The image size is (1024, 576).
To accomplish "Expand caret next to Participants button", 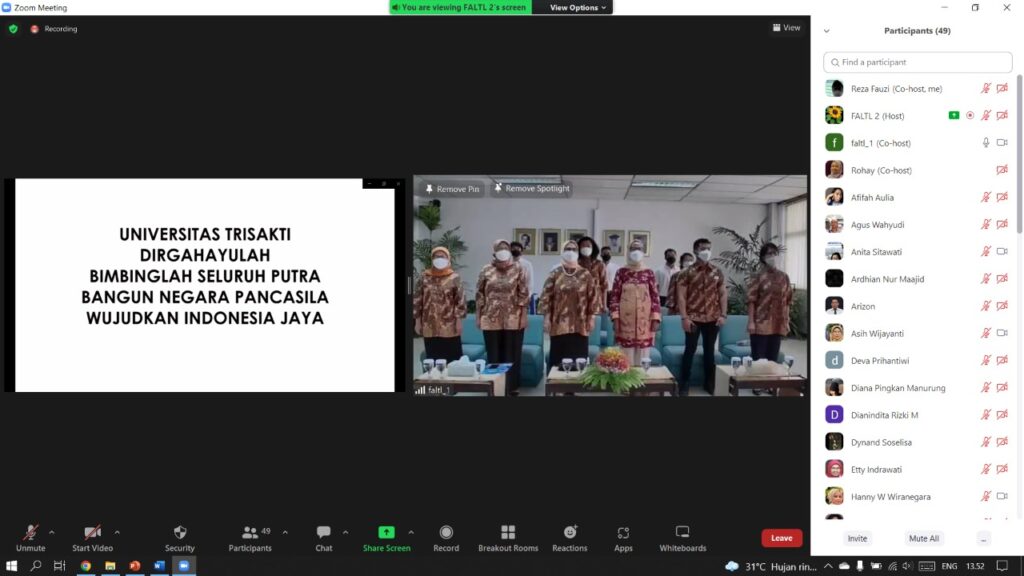I will [285, 532].
